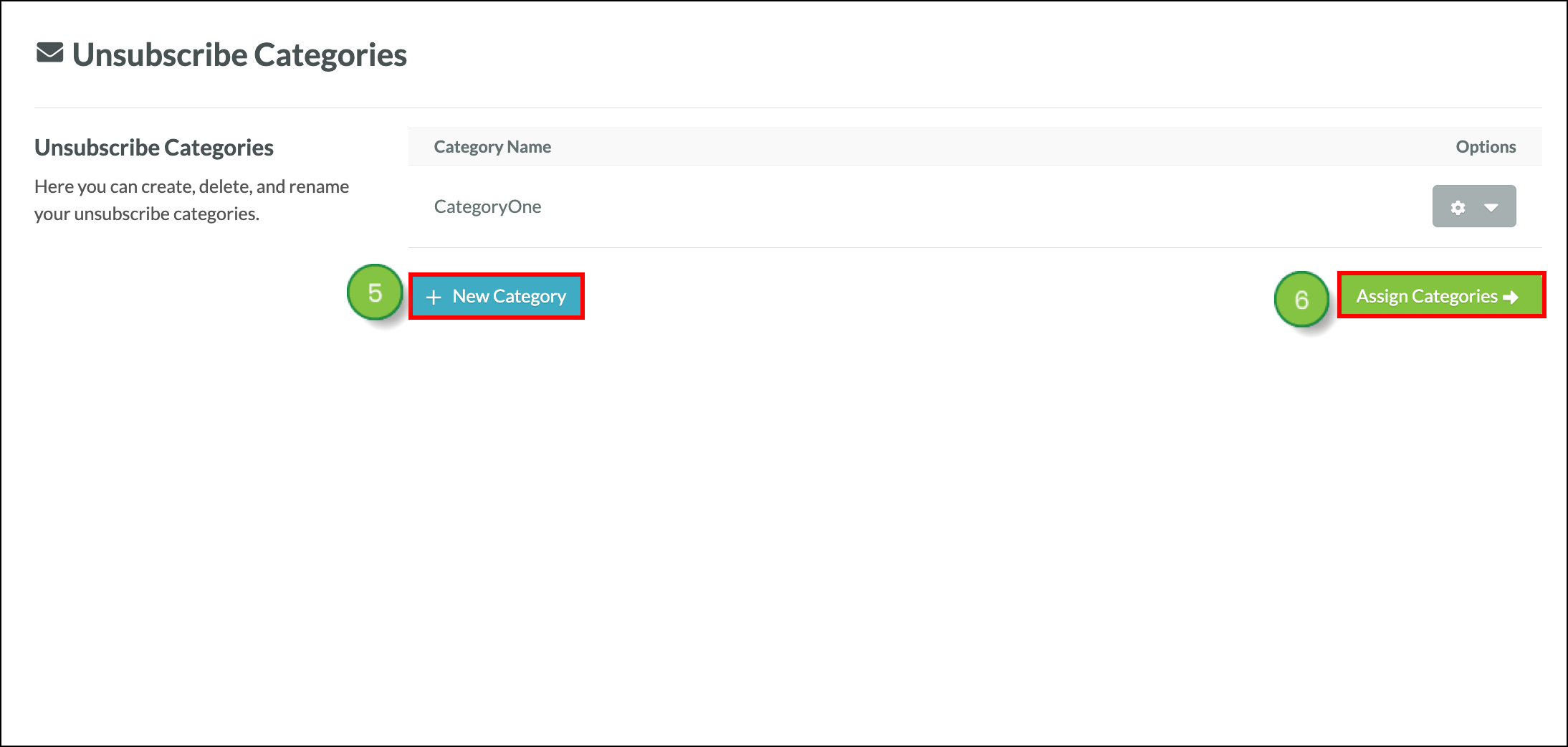Open Assign Categories page
The height and width of the screenshot is (747, 1568).
tap(1441, 295)
